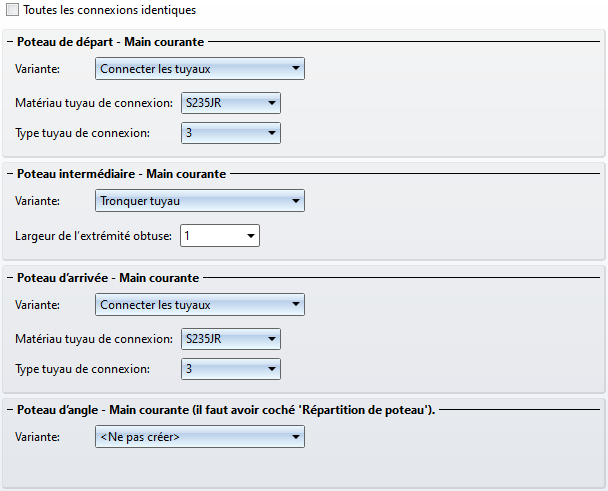This screenshot has height=491, width=608.
Task: Open Variante dropdown under Poteau d'arrivée
Action: tap(199, 305)
